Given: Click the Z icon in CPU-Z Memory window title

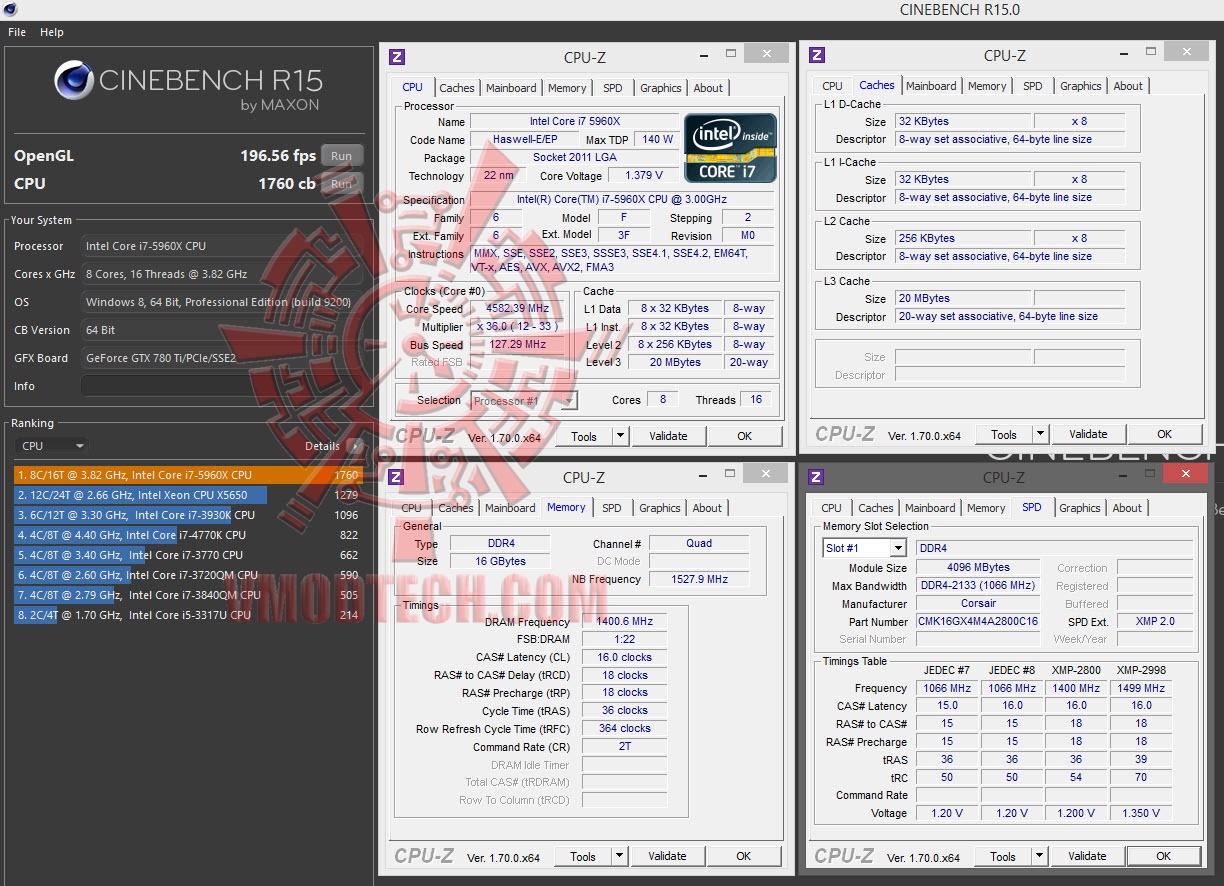Looking at the screenshot, I should coord(396,478).
